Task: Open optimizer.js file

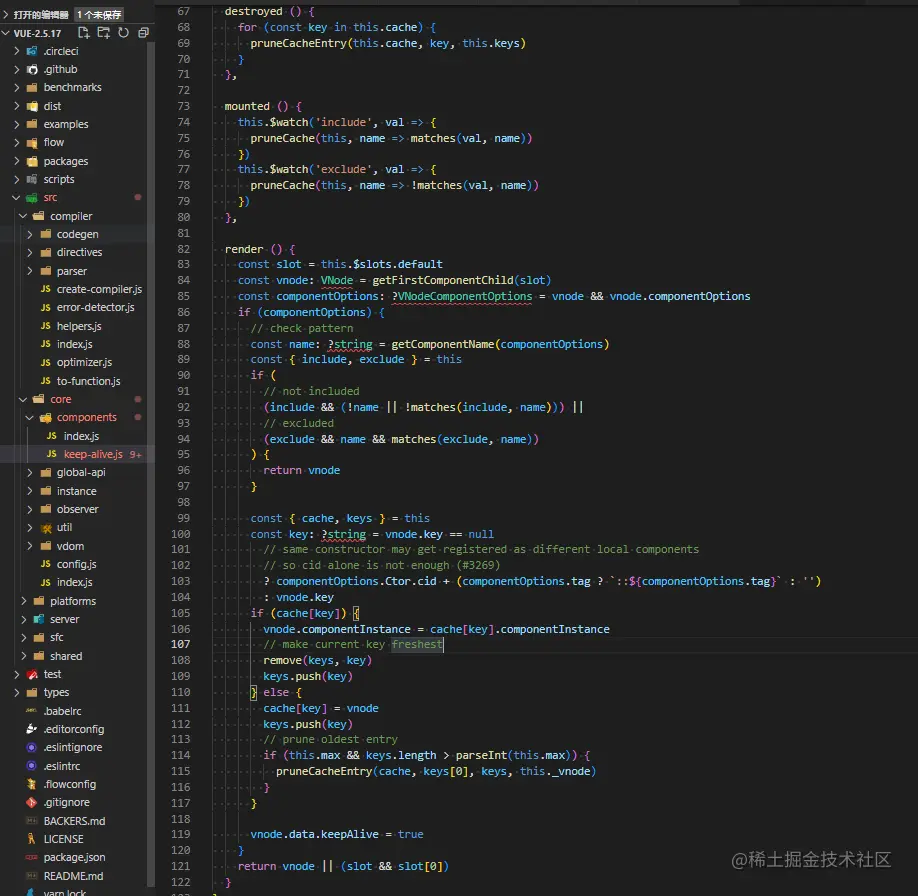Action: (x=84, y=362)
